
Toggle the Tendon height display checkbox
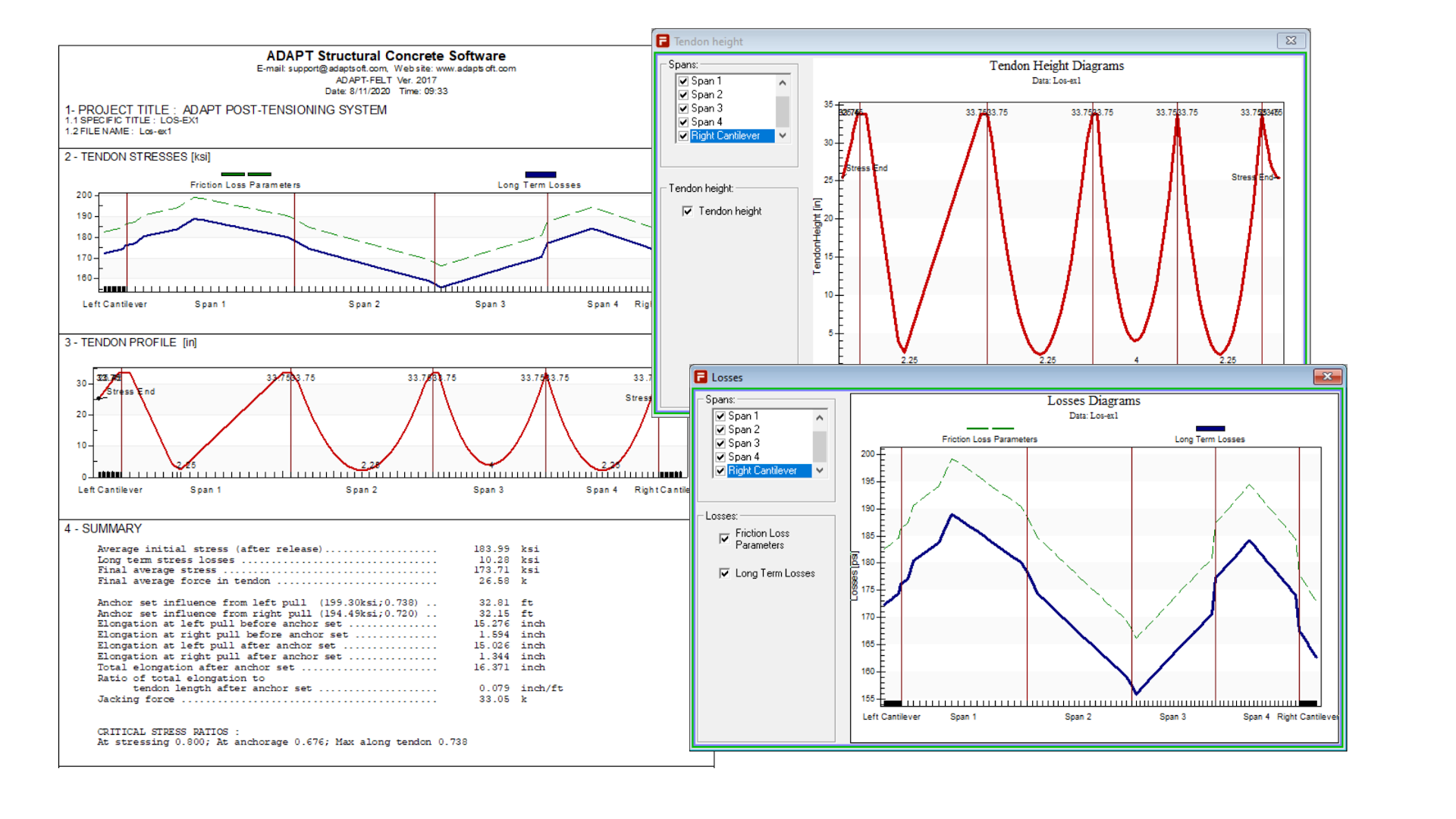[x=687, y=212]
